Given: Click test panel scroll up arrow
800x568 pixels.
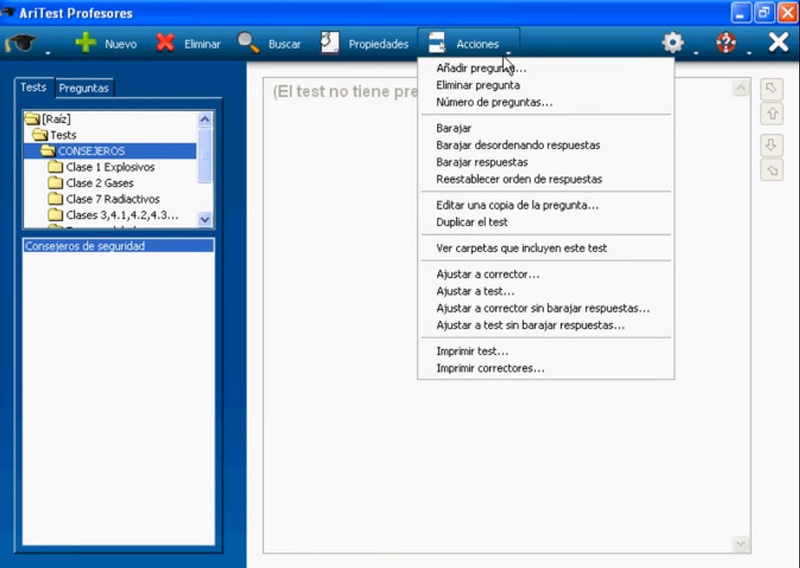Looking at the screenshot, I should tap(740, 88).
